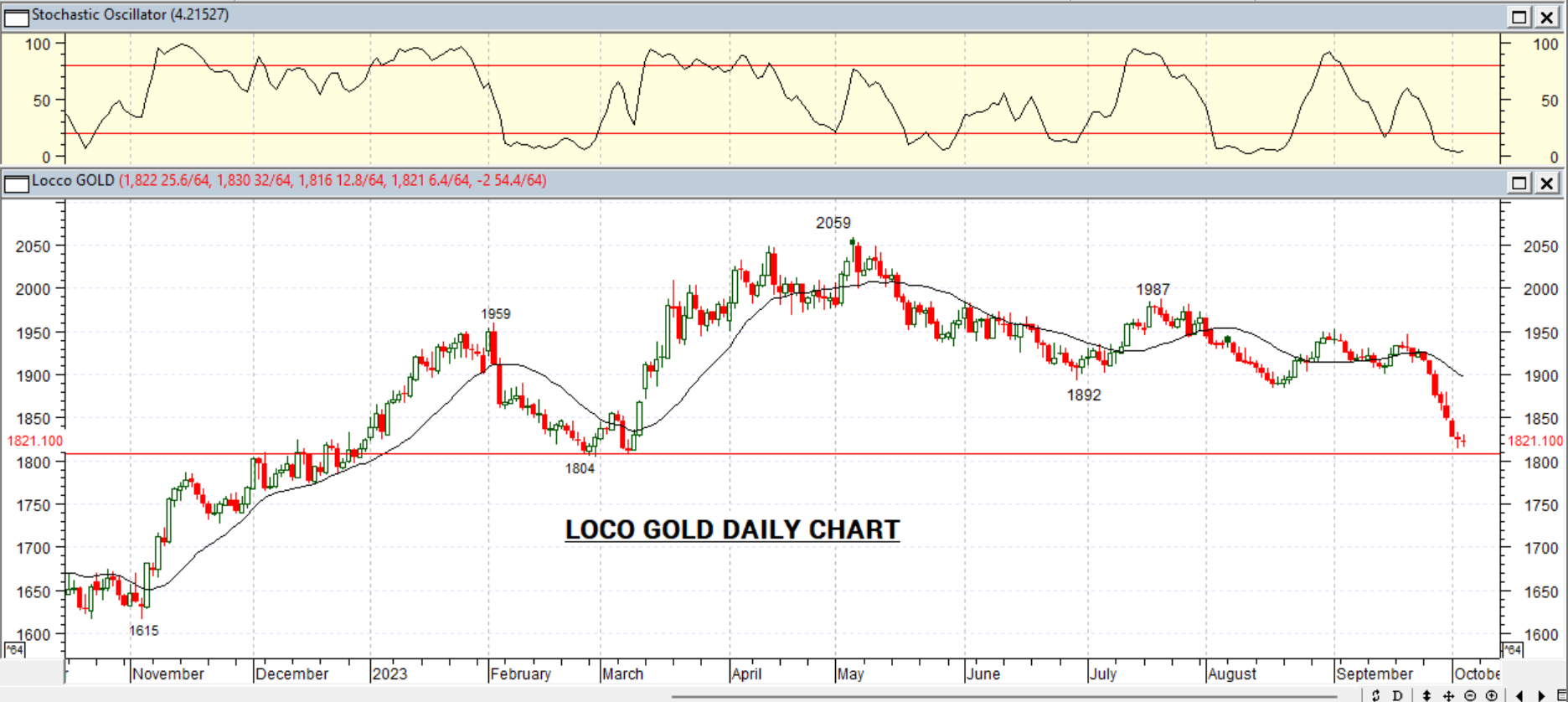Close the Locco GOLD pane
The height and width of the screenshot is (702, 1568).
[1546, 183]
